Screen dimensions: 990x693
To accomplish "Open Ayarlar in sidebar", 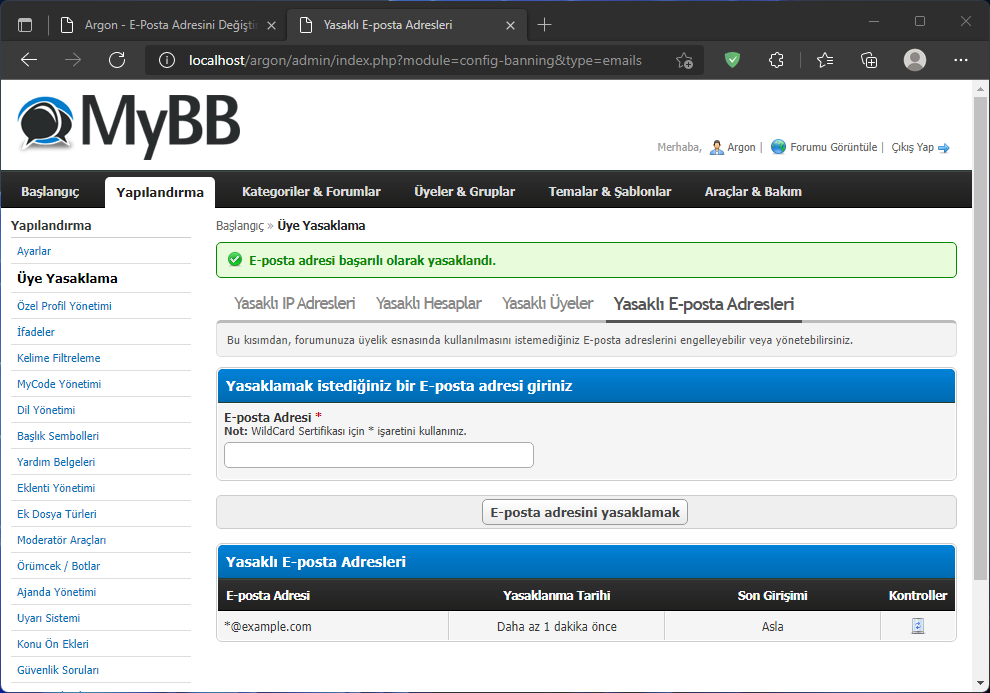I will click(34, 251).
